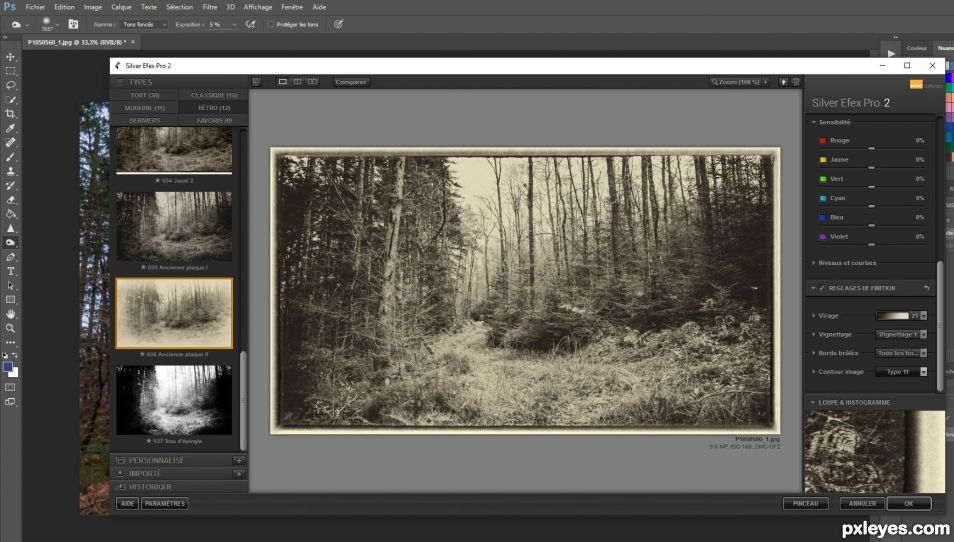Screen dimensions: 954x542
Task: Select the Move tool in Photoshop
Action: pos(10,57)
